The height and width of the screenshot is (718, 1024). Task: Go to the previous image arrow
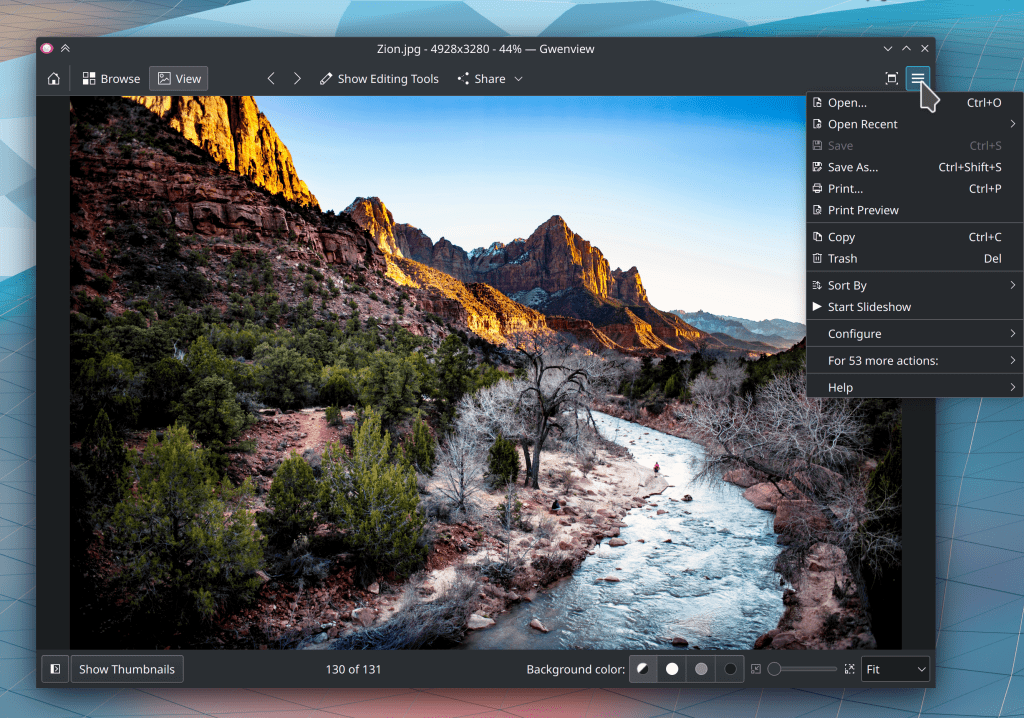[x=271, y=79]
